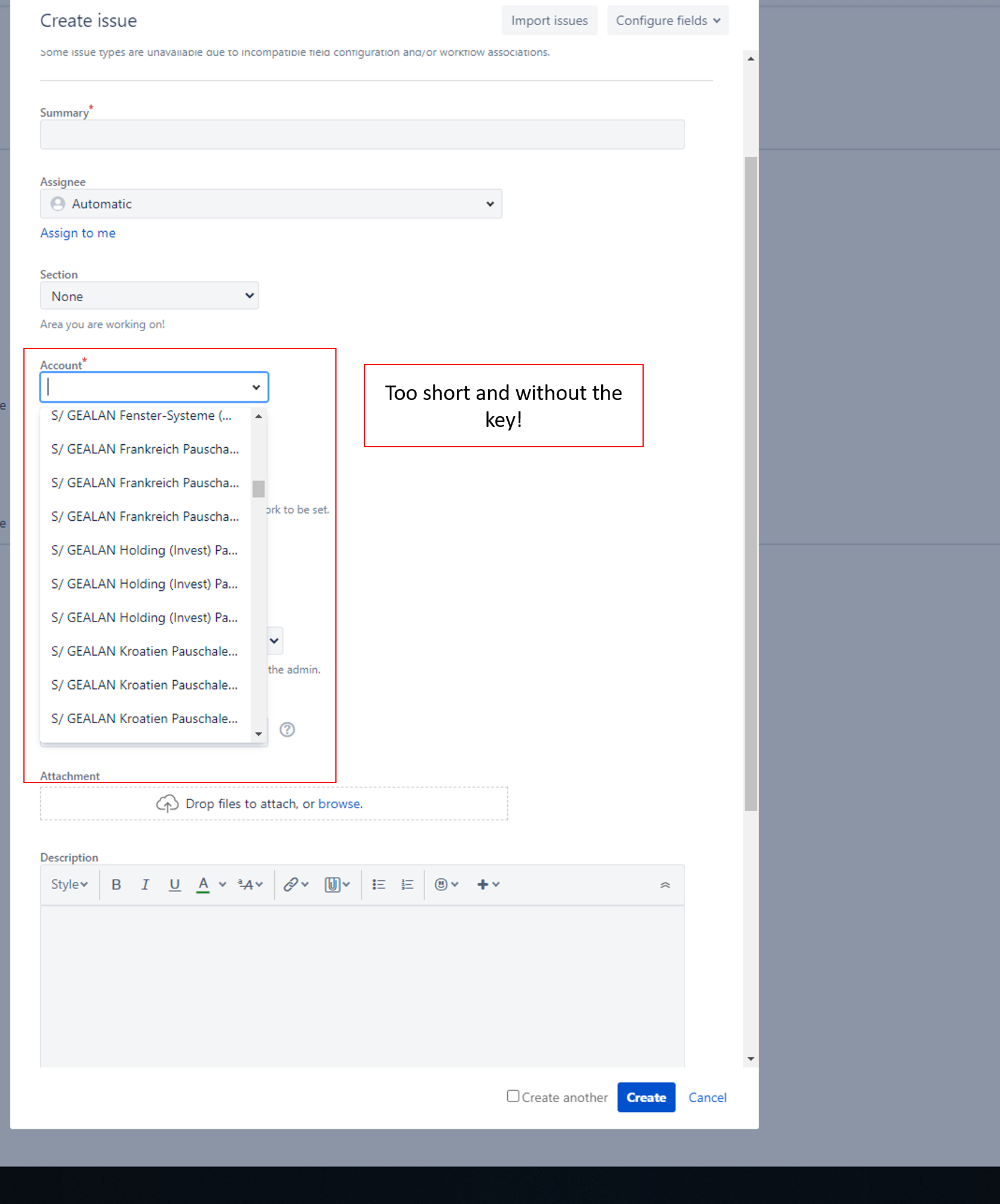Screen dimensions: 1000x1204
Task: Click the Create button
Action: (x=646, y=1097)
